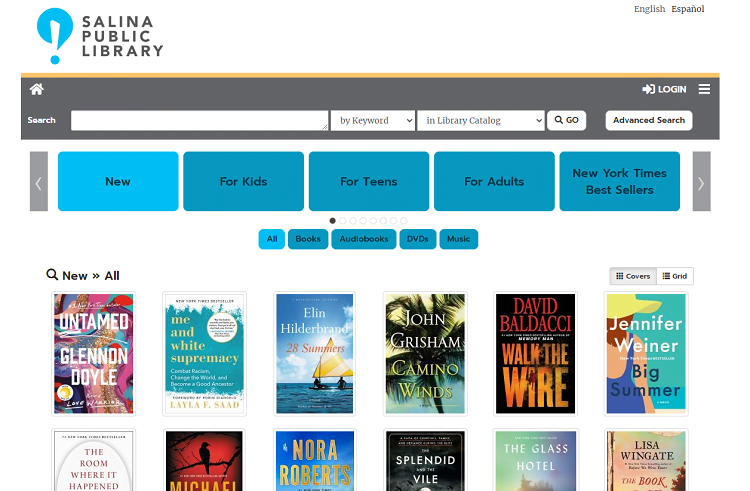Switch results to Covers view
This screenshot has width=750, height=491.
[633, 276]
